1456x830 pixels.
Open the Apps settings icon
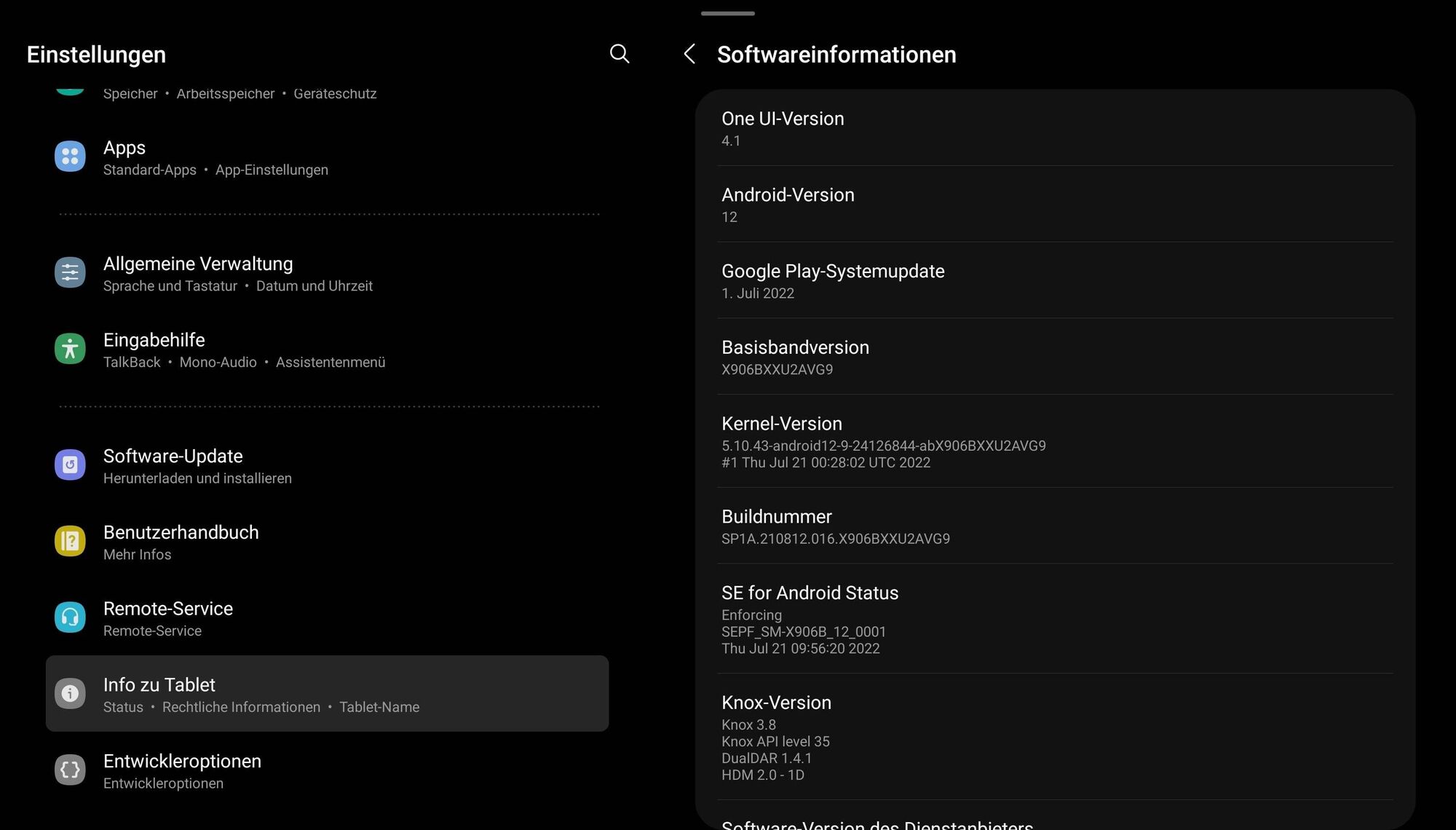tap(70, 157)
